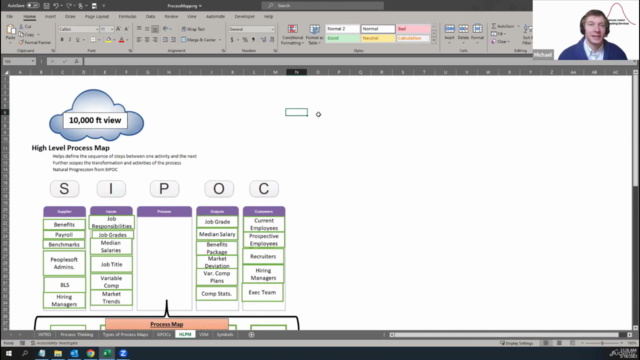The width and height of the screenshot is (640, 360).
Task: Copy the selected cells
Action: click(27, 34)
